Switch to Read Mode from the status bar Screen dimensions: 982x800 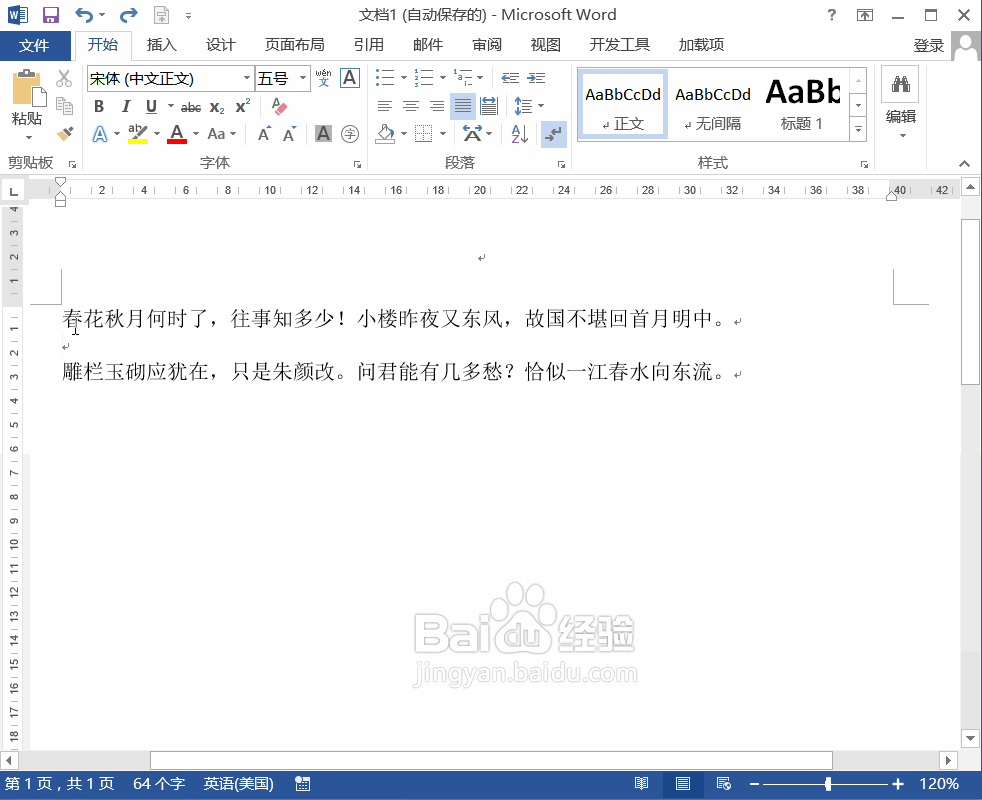[x=641, y=784]
